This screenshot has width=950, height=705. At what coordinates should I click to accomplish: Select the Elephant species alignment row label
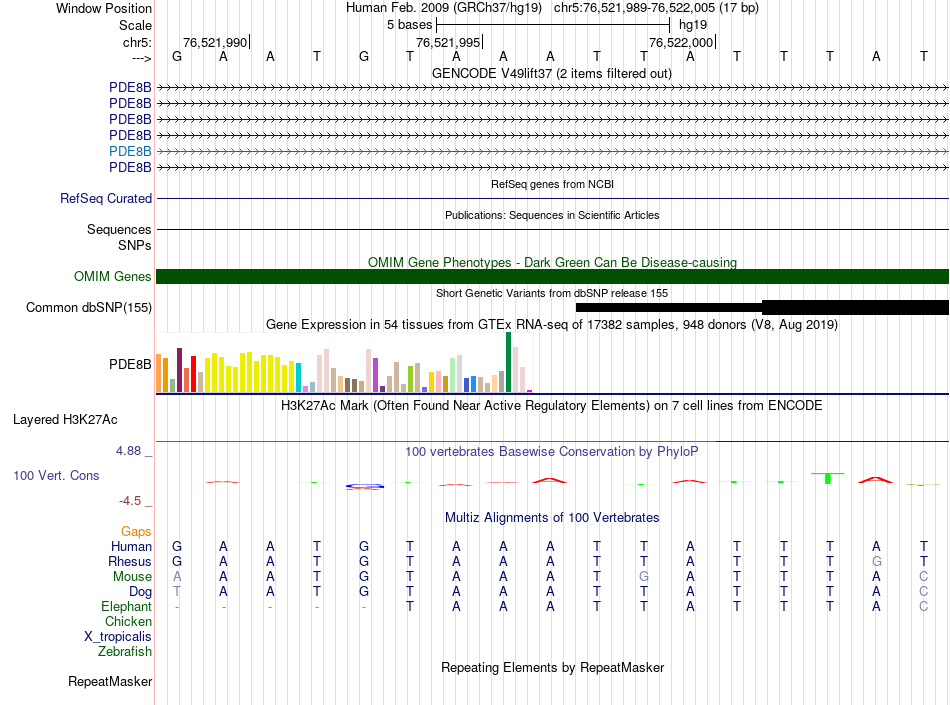pyautogui.click(x=127, y=607)
